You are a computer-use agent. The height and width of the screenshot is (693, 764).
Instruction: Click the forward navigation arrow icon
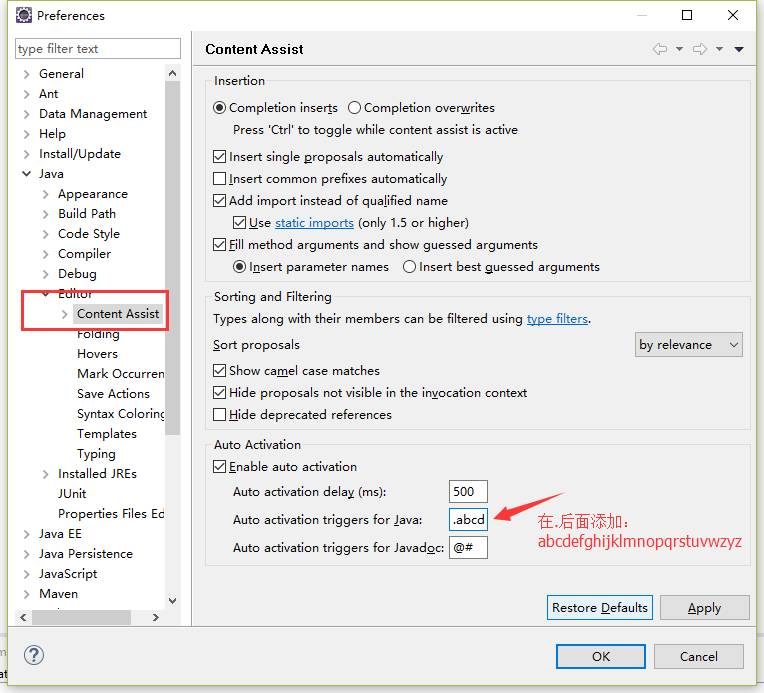700,49
